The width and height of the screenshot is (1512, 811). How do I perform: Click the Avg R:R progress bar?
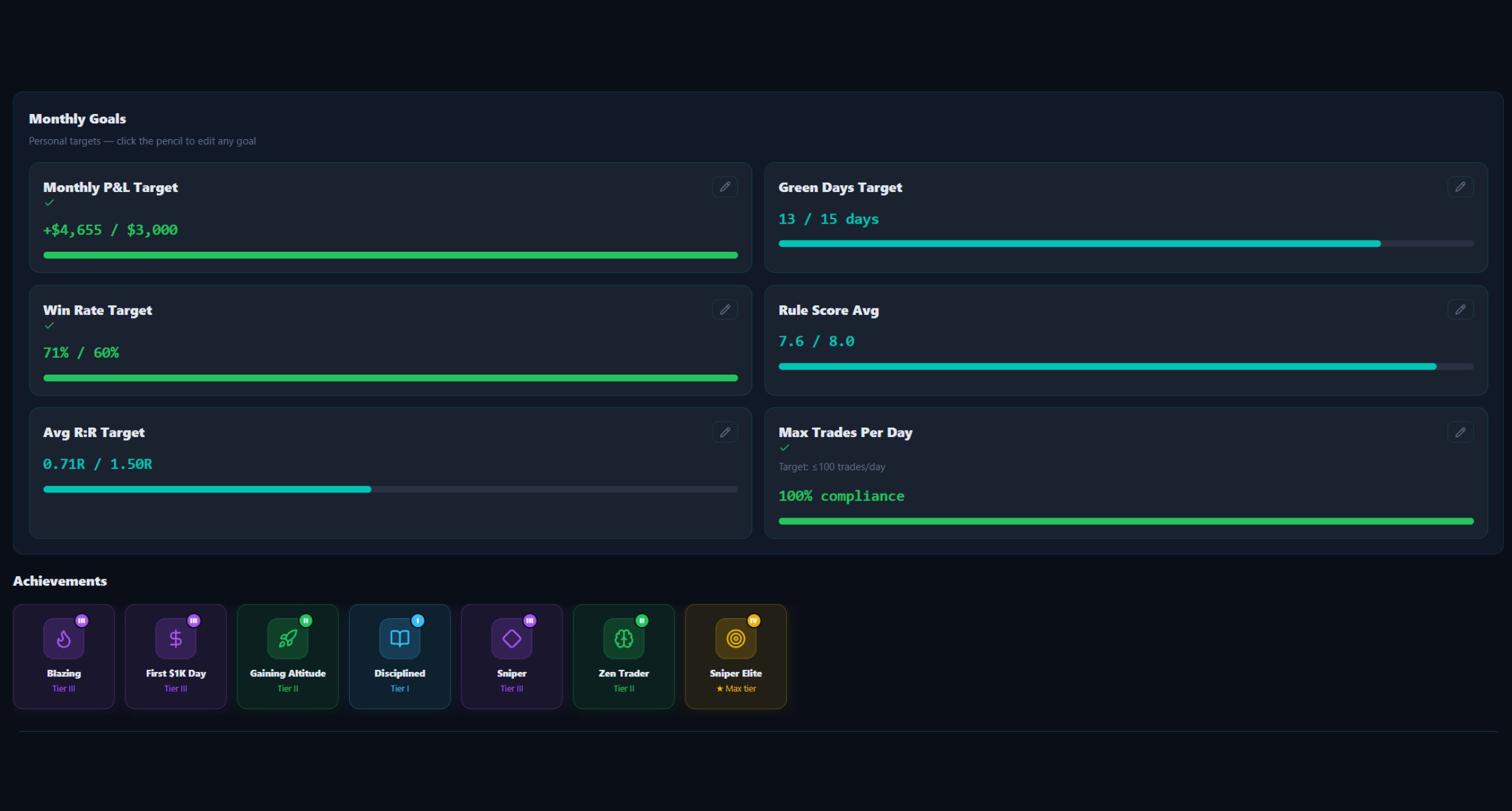click(391, 489)
